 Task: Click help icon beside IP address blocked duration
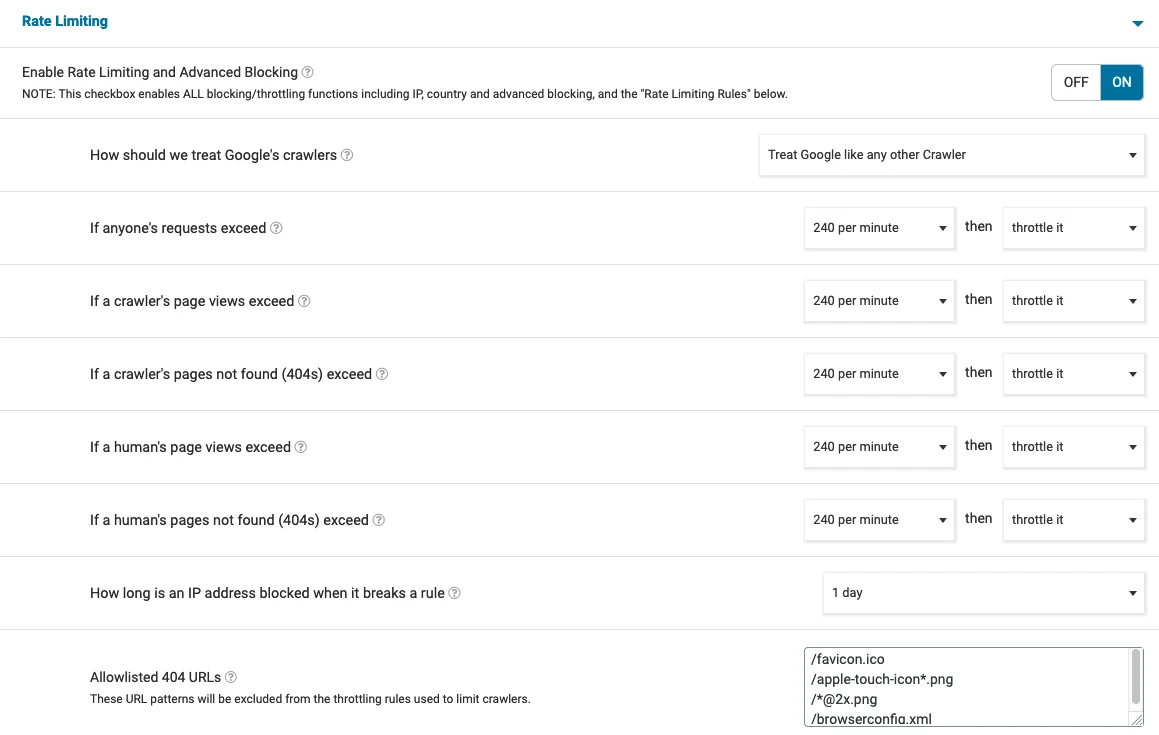coord(455,593)
